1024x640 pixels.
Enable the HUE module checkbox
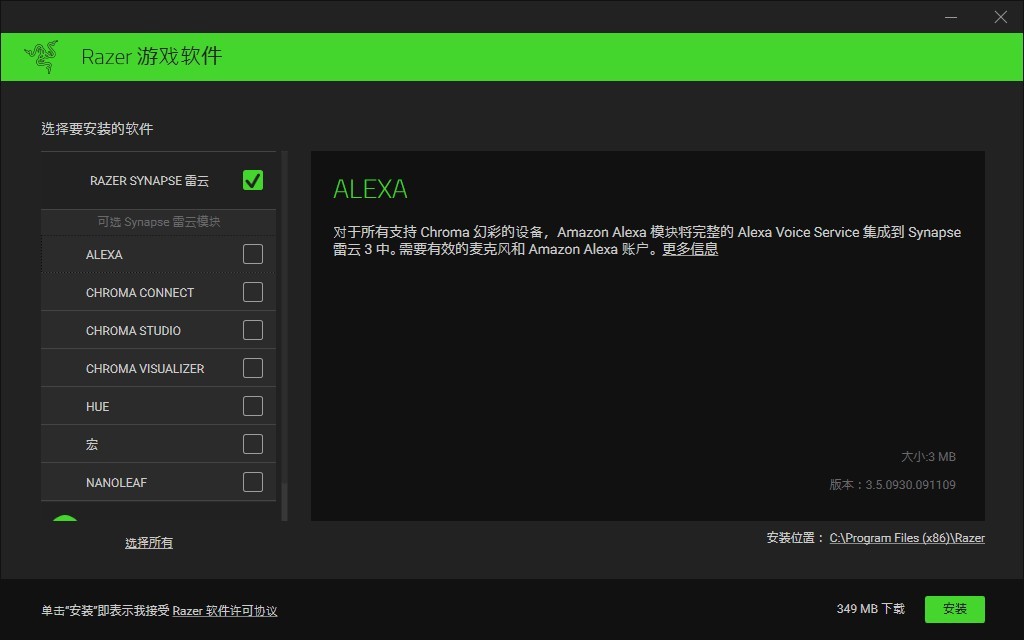click(252, 406)
